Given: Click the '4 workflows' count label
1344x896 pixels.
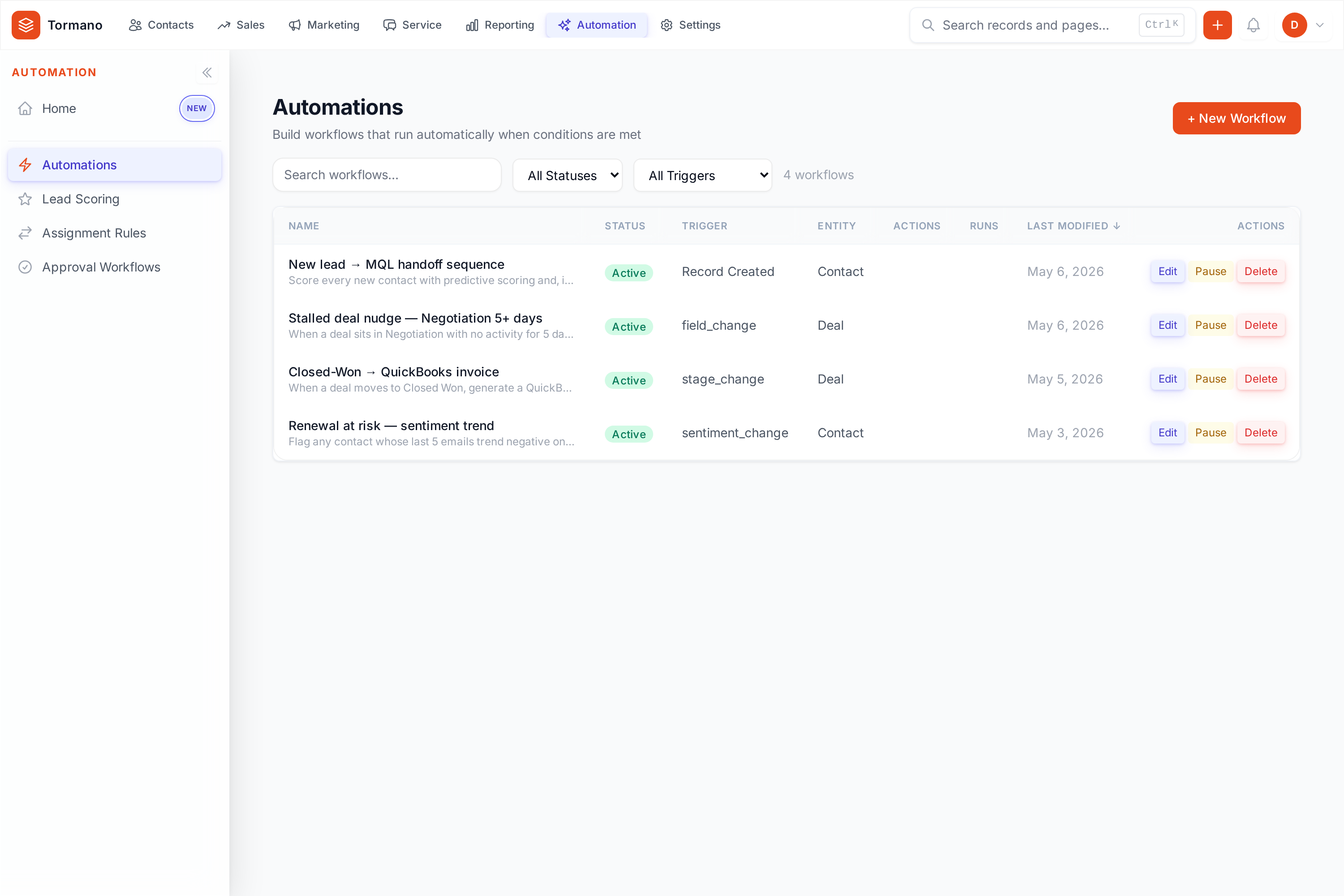Looking at the screenshot, I should tap(818, 175).
